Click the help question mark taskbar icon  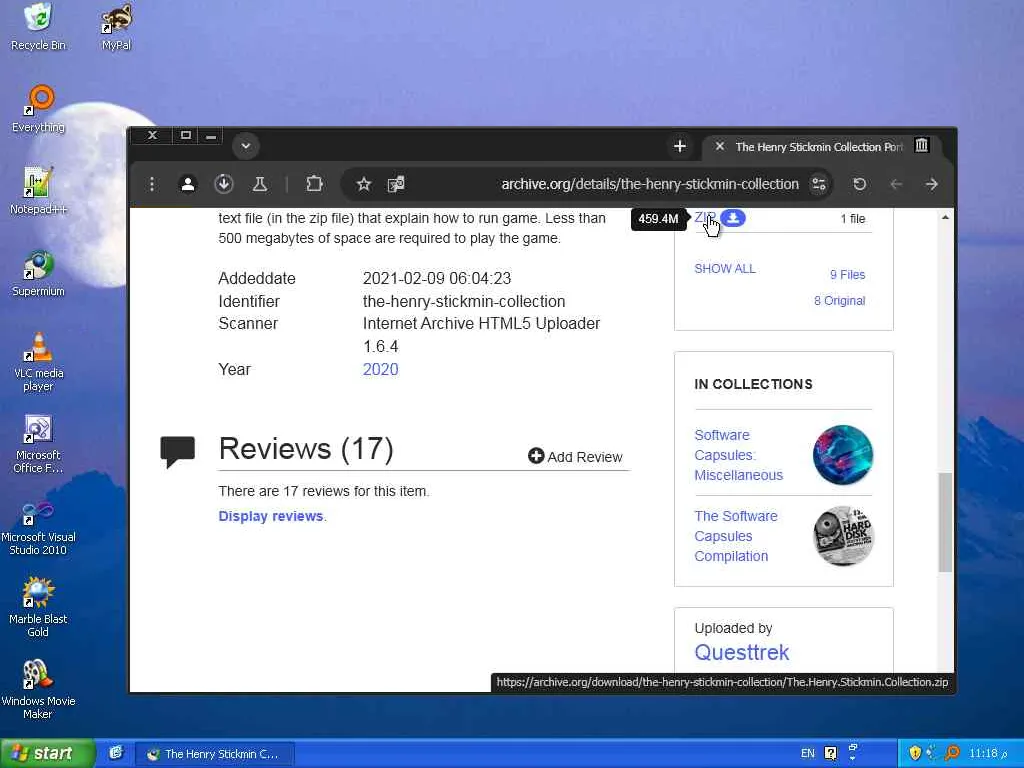click(831, 754)
